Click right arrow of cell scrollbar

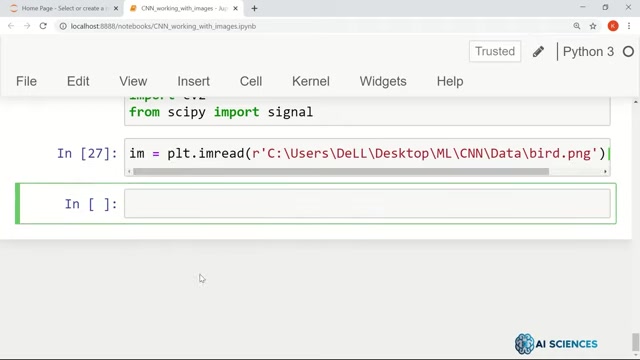click(x=605, y=171)
